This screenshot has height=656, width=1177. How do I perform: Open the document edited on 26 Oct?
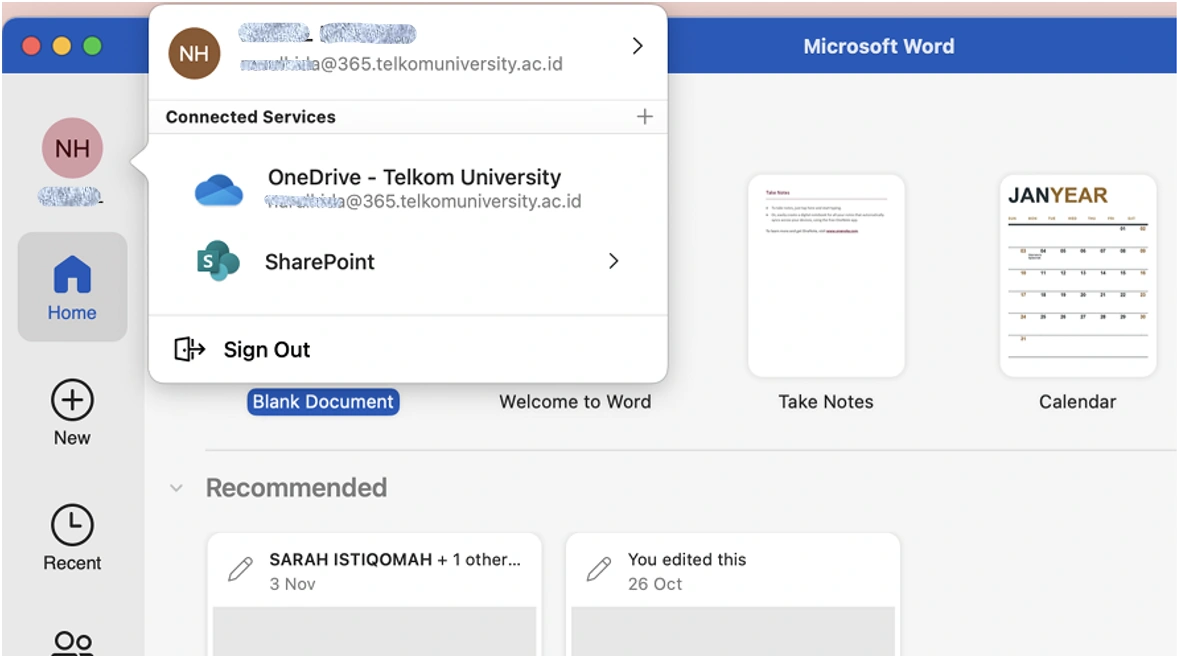[732, 595]
